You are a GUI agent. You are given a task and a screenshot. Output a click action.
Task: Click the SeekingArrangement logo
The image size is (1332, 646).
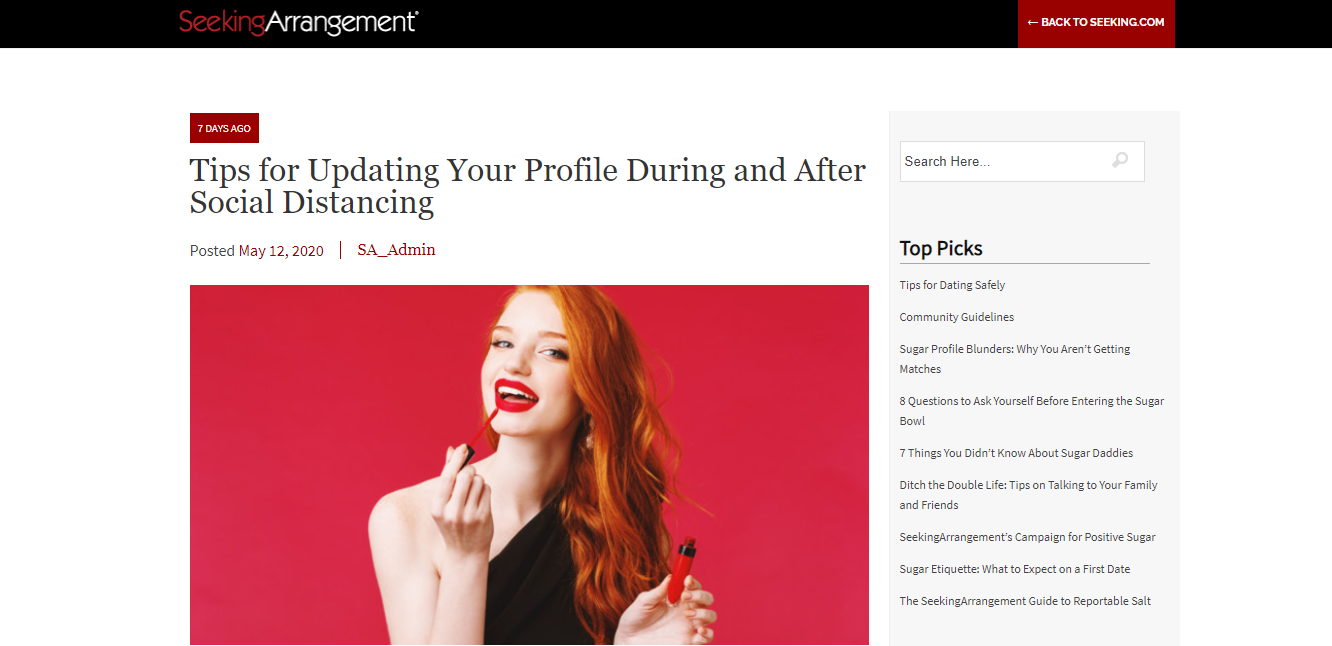[x=298, y=22]
